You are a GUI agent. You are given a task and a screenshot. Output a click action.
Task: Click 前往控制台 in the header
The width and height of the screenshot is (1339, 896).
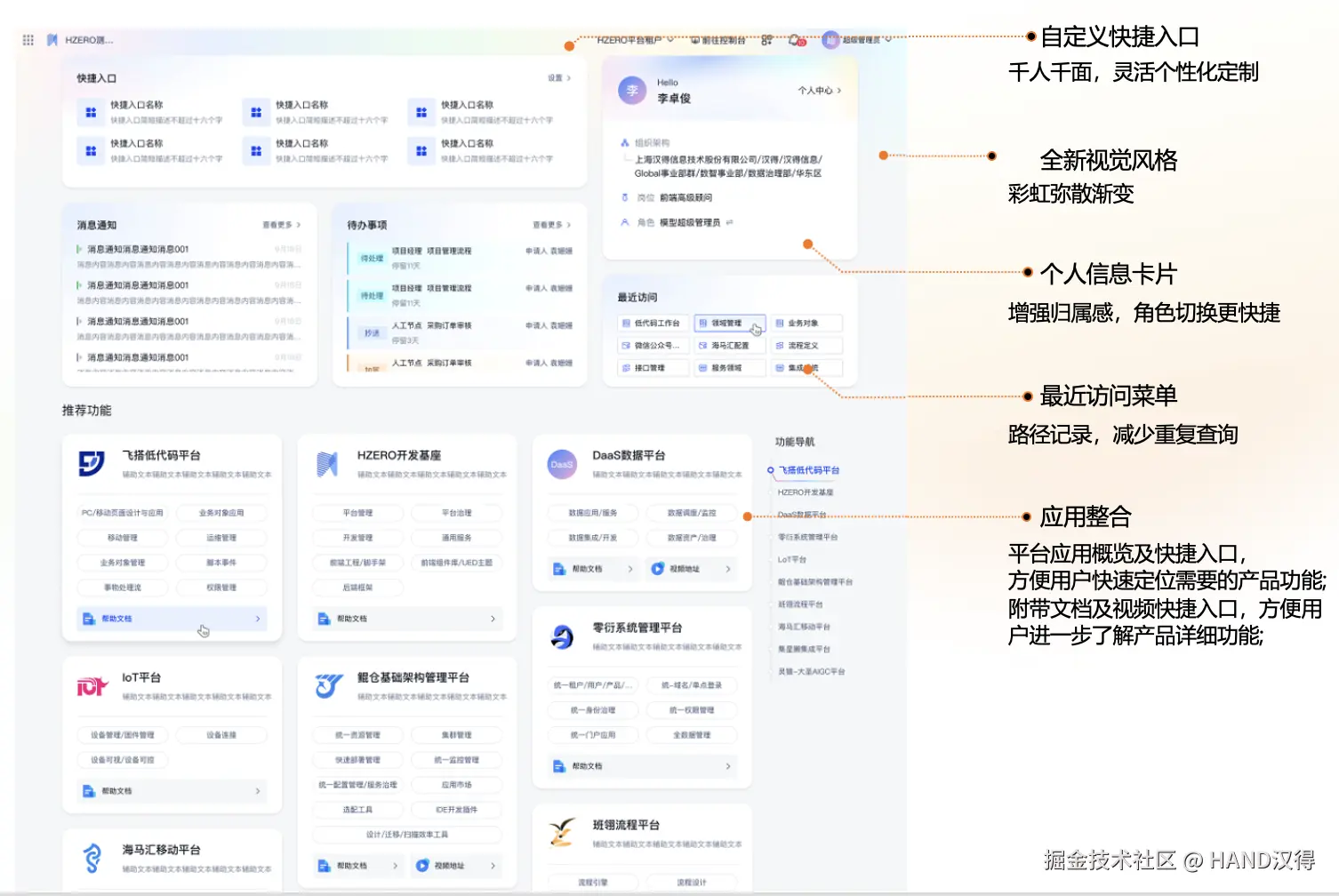(718, 40)
